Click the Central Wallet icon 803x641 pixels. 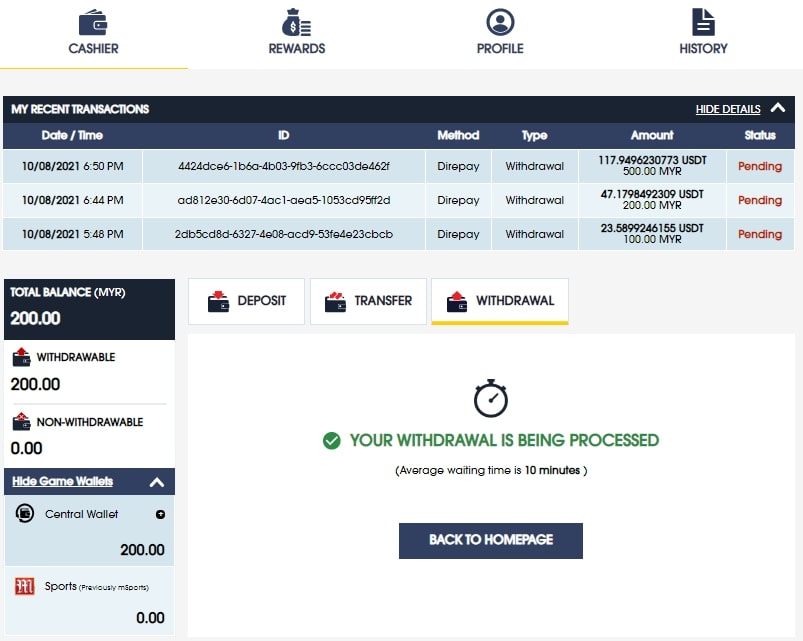[x=26, y=513]
